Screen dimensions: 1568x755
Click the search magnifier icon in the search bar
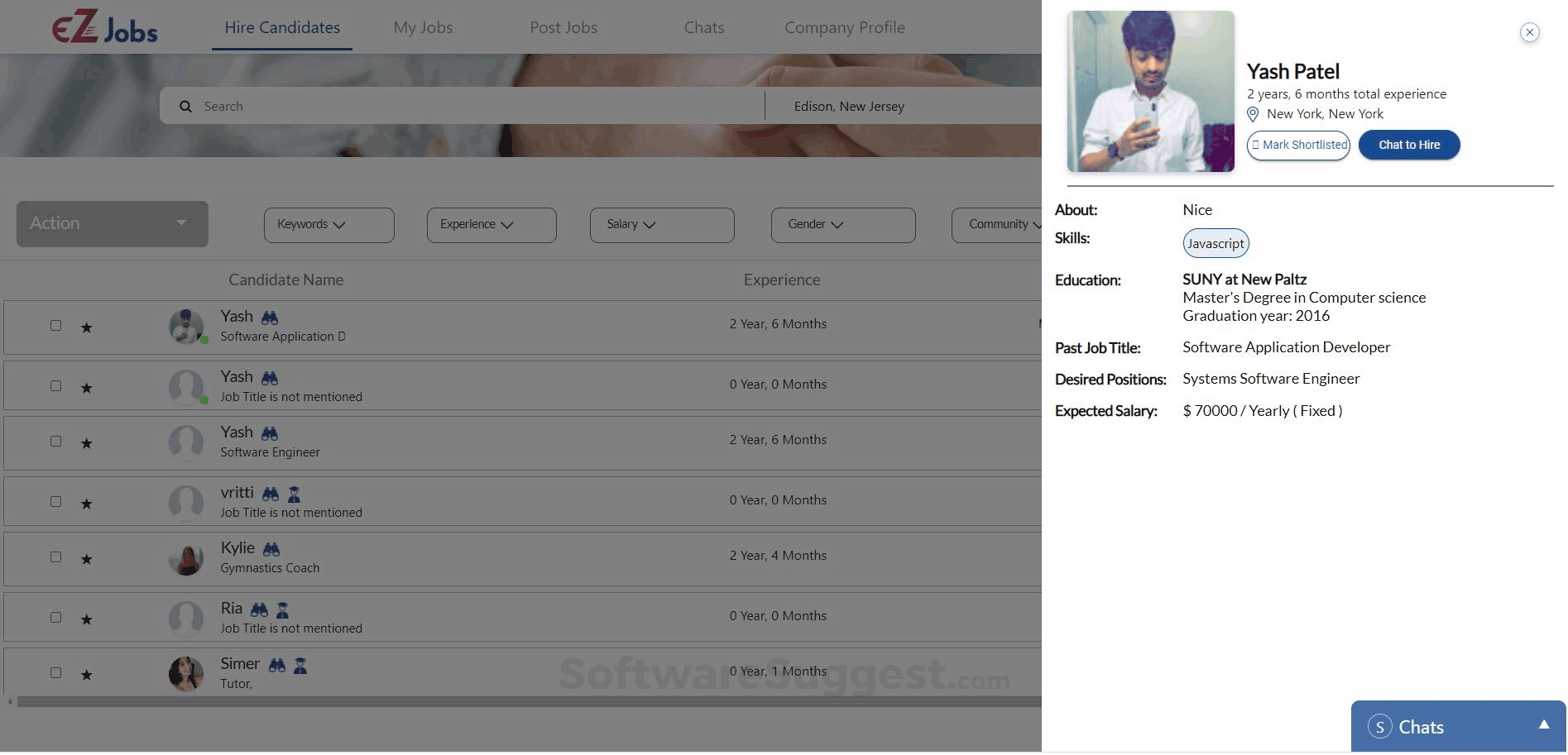point(186,106)
